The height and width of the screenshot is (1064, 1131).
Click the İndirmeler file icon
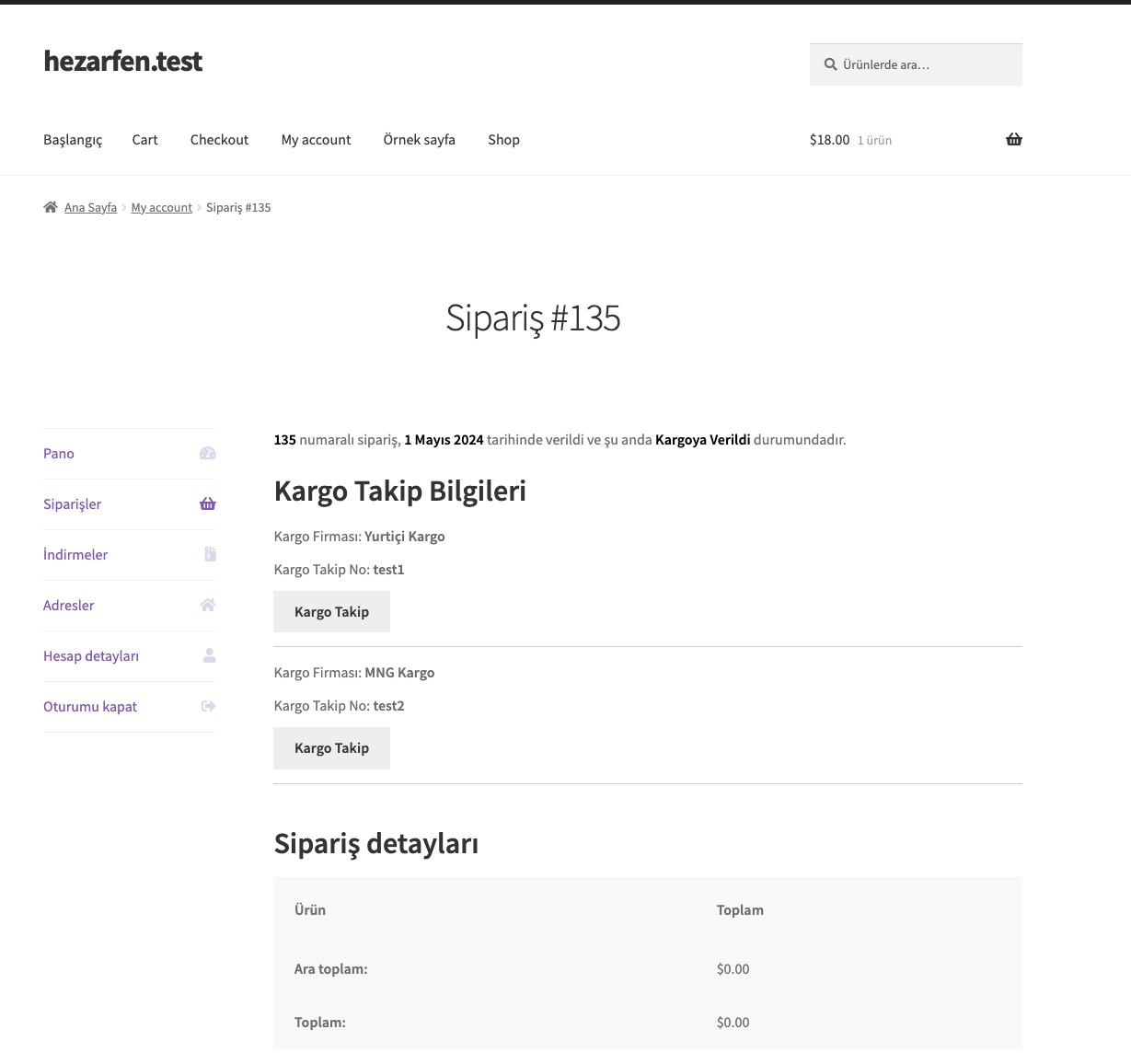[210, 554]
